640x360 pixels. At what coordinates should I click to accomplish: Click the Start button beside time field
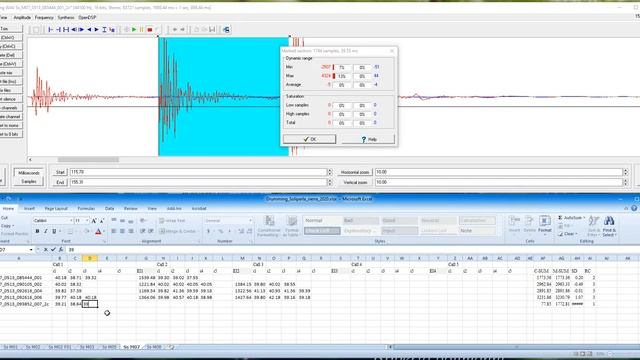(x=60, y=172)
